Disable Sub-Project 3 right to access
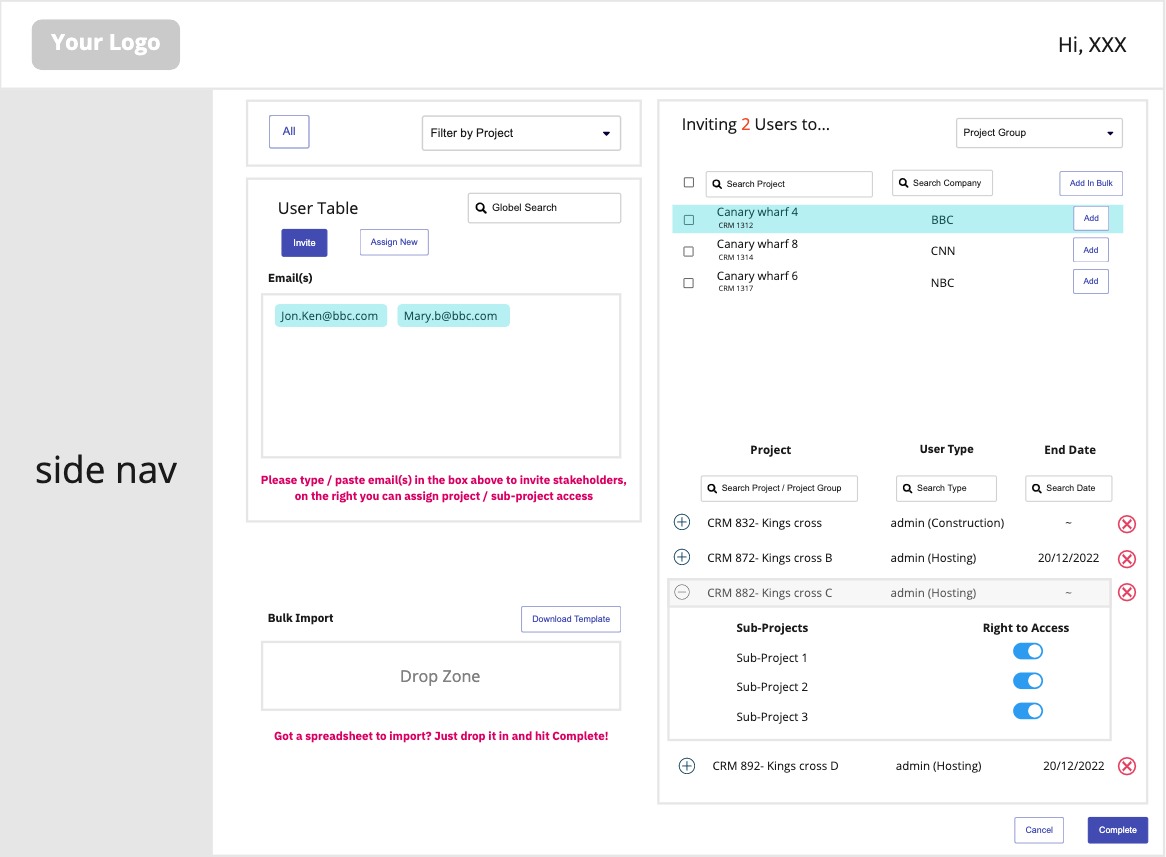The width and height of the screenshot is (1166, 857). (x=1027, y=711)
